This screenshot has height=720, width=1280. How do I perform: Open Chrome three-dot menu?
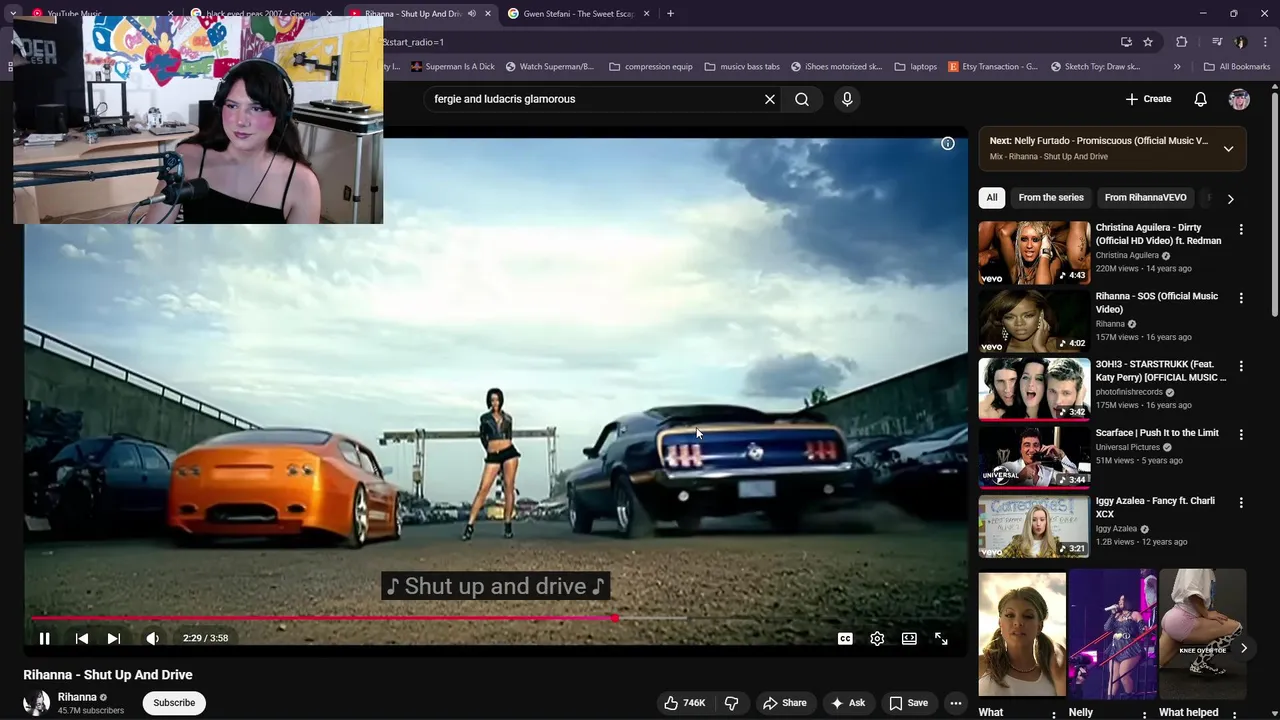point(1265,42)
